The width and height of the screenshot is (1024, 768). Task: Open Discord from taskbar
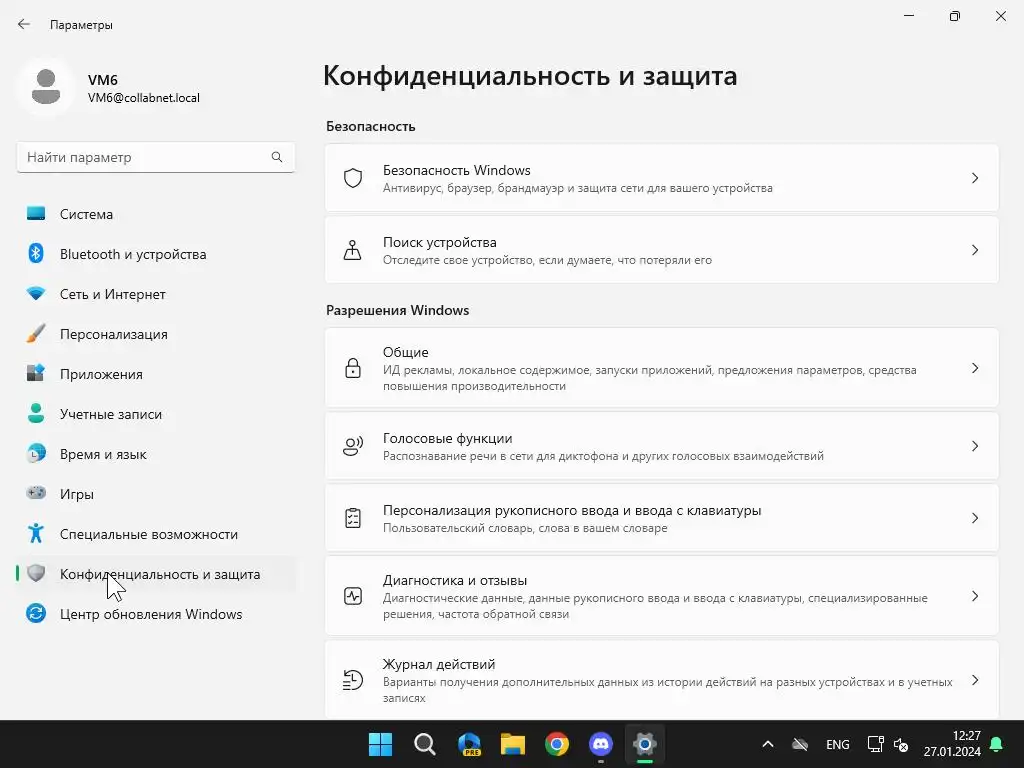coord(601,744)
